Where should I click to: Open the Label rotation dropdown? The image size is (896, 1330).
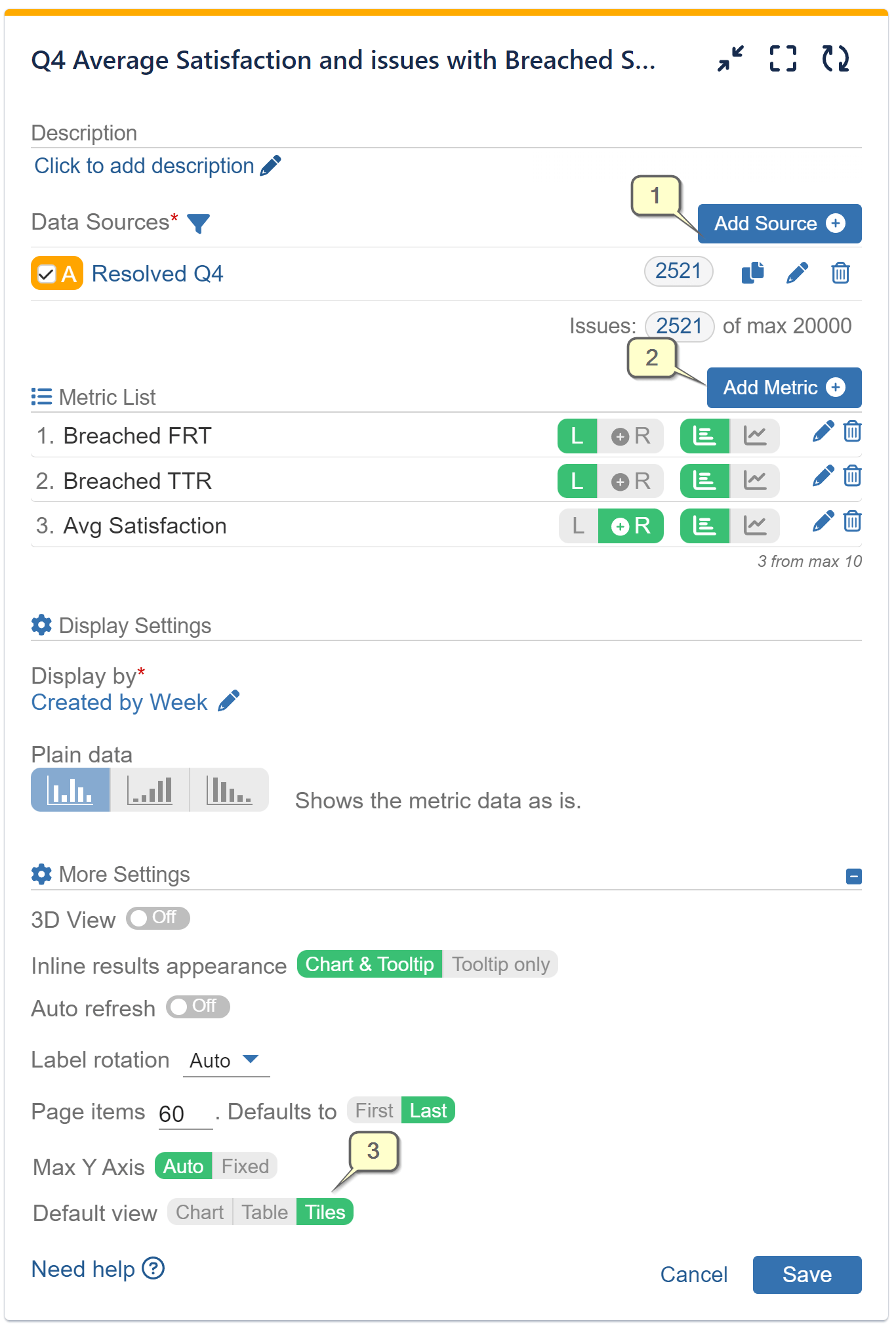point(226,1060)
